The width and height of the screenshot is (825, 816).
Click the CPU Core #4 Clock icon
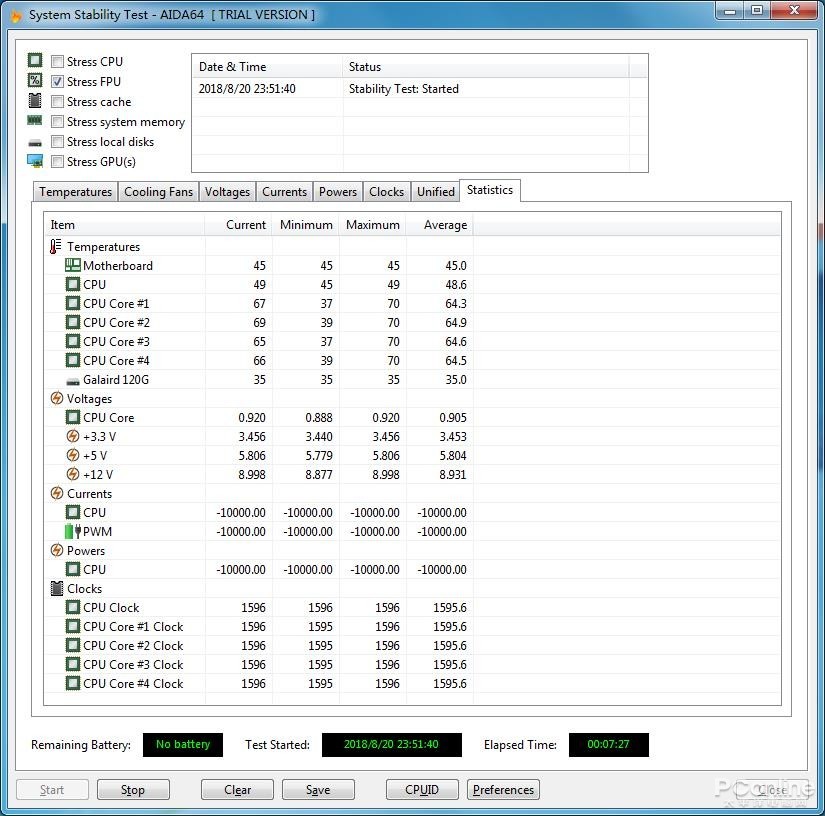click(73, 683)
